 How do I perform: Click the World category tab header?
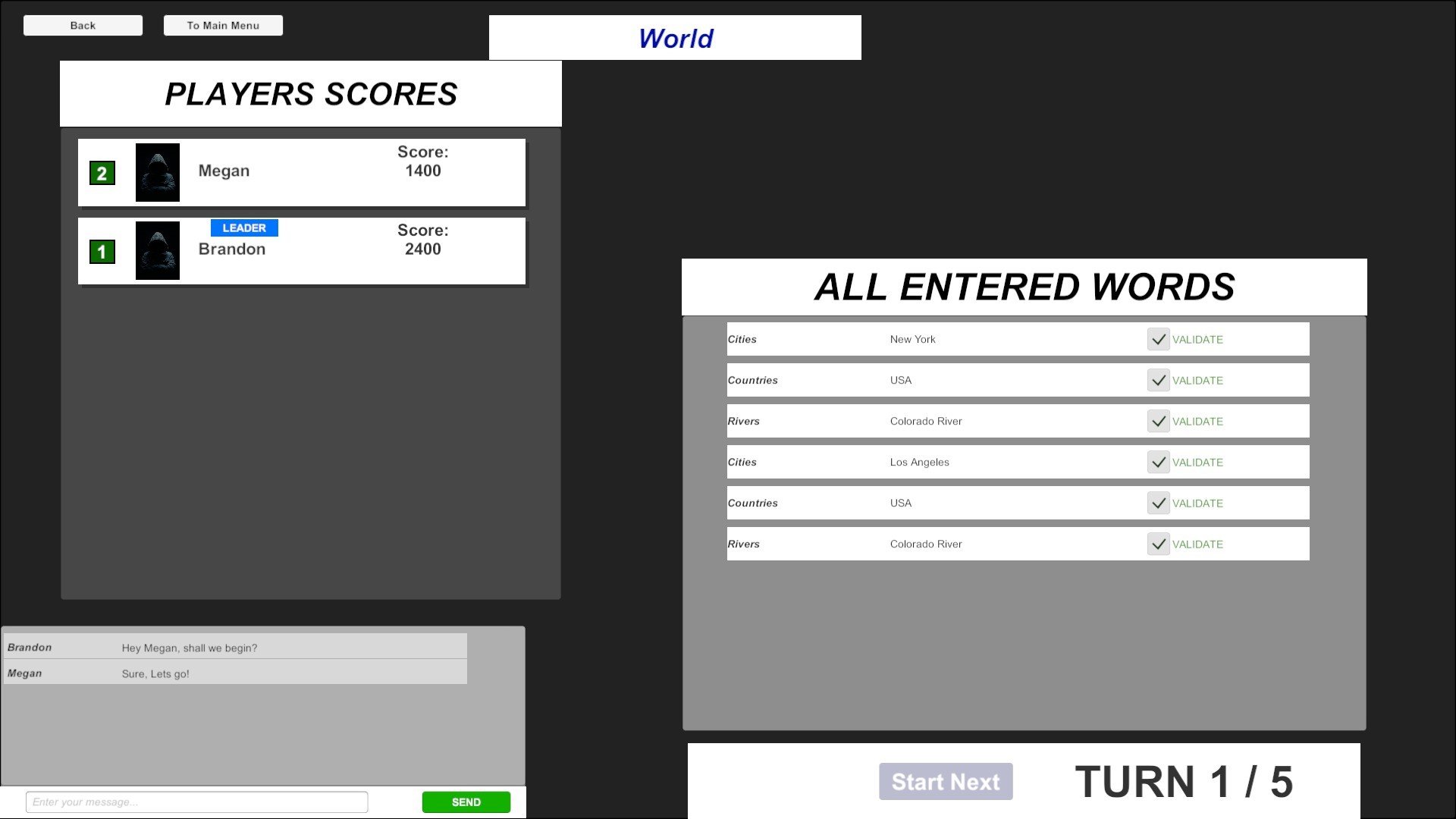(x=675, y=38)
